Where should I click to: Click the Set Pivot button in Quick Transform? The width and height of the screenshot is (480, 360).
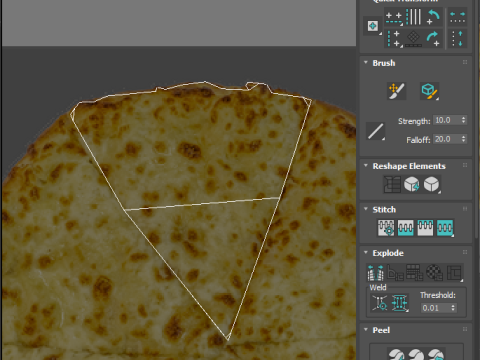(x=373, y=26)
